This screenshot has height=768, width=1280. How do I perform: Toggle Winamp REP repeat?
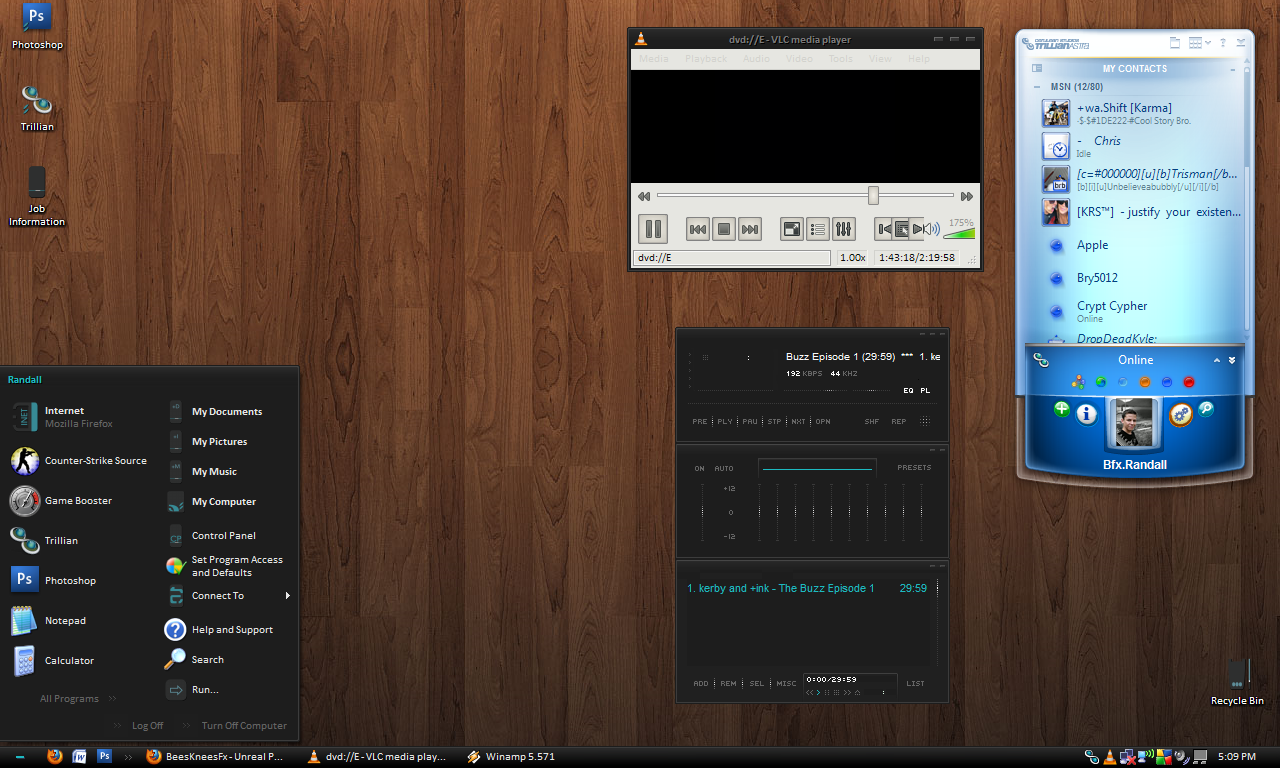pyautogui.click(x=899, y=421)
